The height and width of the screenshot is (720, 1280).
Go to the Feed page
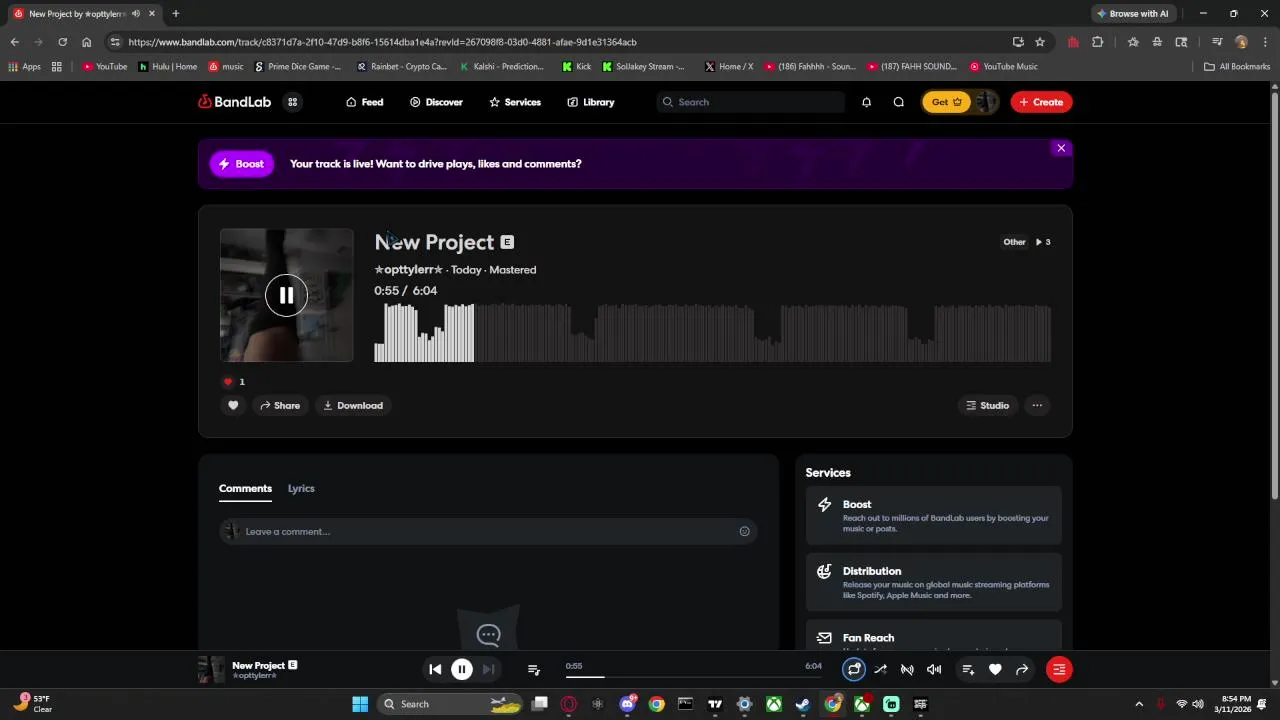pos(364,102)
